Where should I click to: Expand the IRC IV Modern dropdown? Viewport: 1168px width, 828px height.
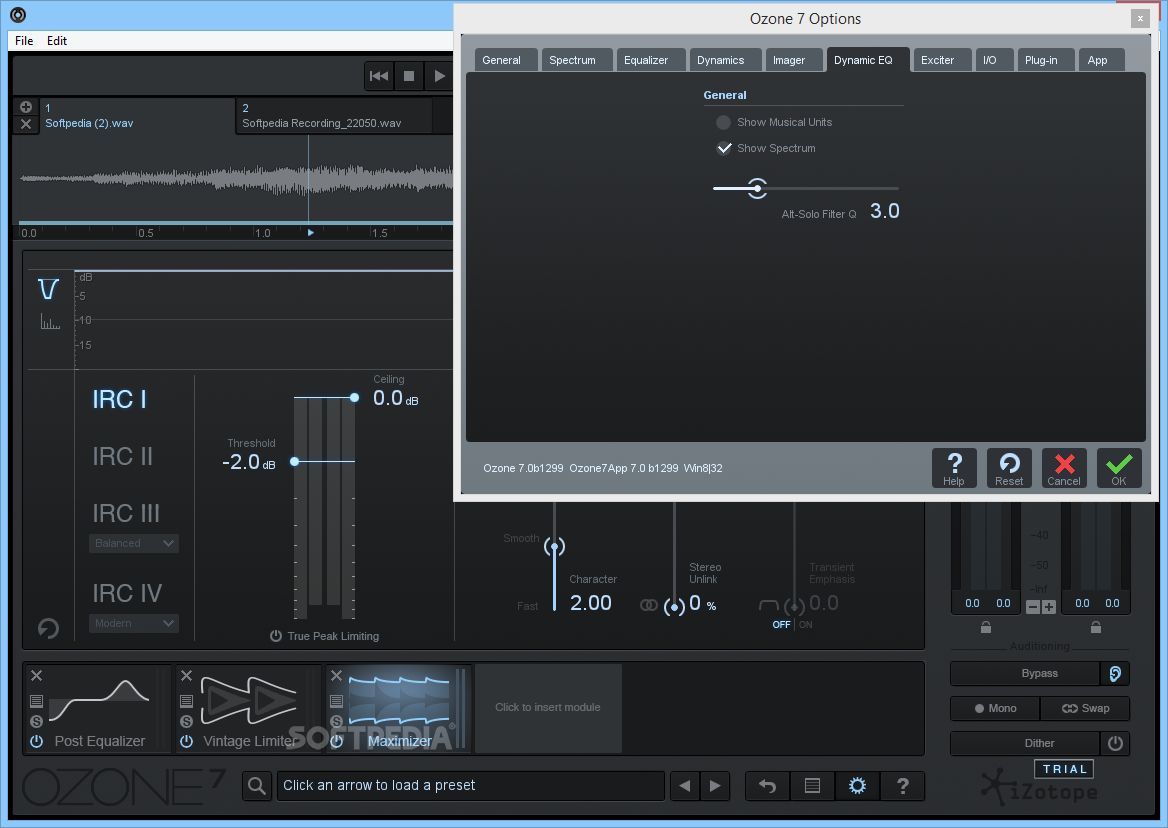click(x=134, y=623)
